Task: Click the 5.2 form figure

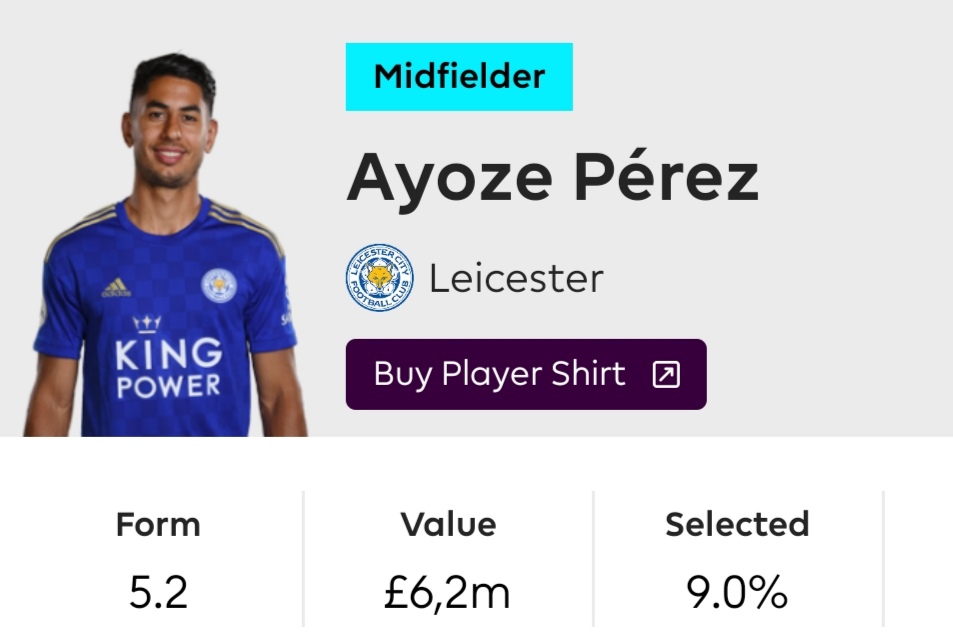Action: (x=158, y=593)
